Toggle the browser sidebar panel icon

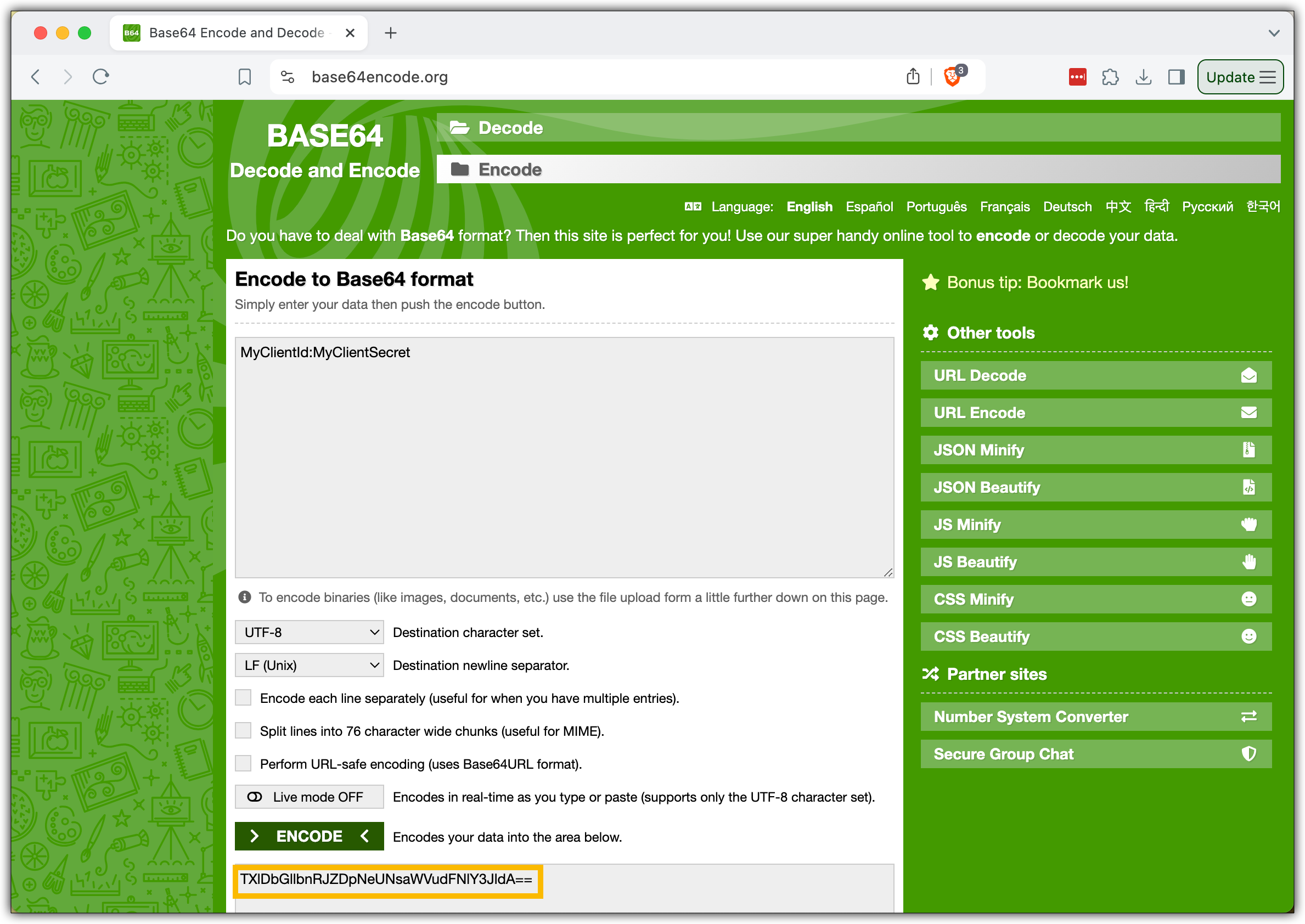tap(1176, 77)
